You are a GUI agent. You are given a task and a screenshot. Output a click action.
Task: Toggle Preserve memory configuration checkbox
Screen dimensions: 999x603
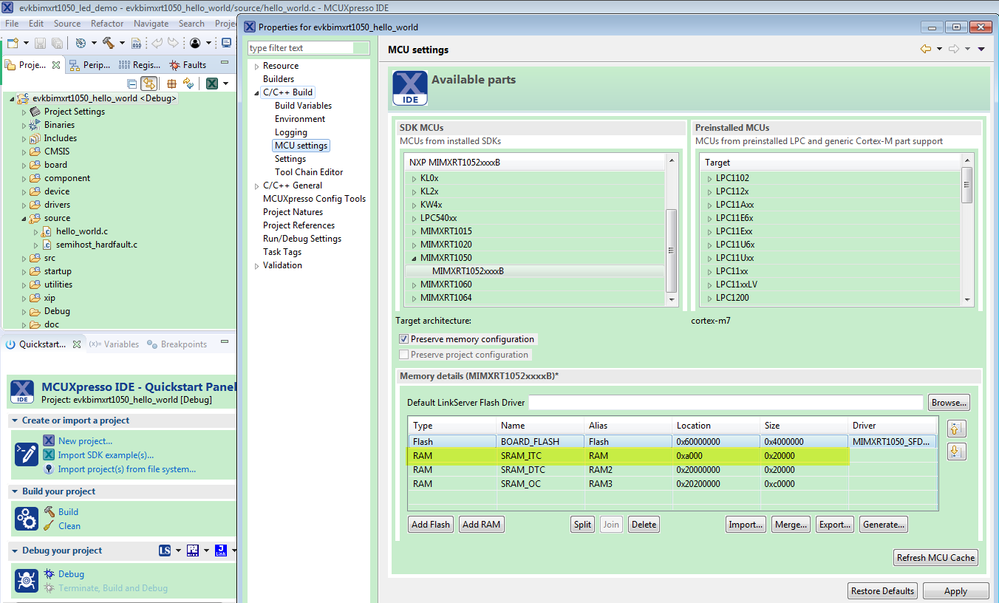pyautogui.click(x=404, y=339)
